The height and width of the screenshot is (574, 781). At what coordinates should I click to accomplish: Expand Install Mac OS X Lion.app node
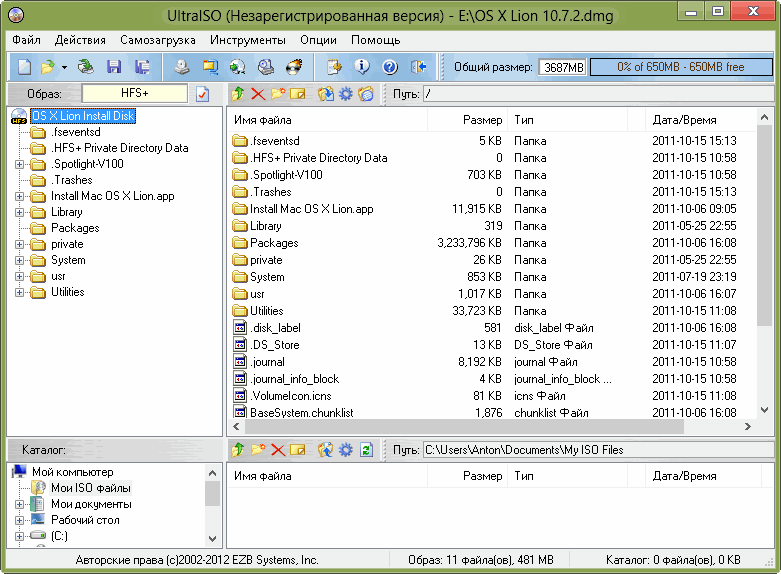tap(19, 196)
